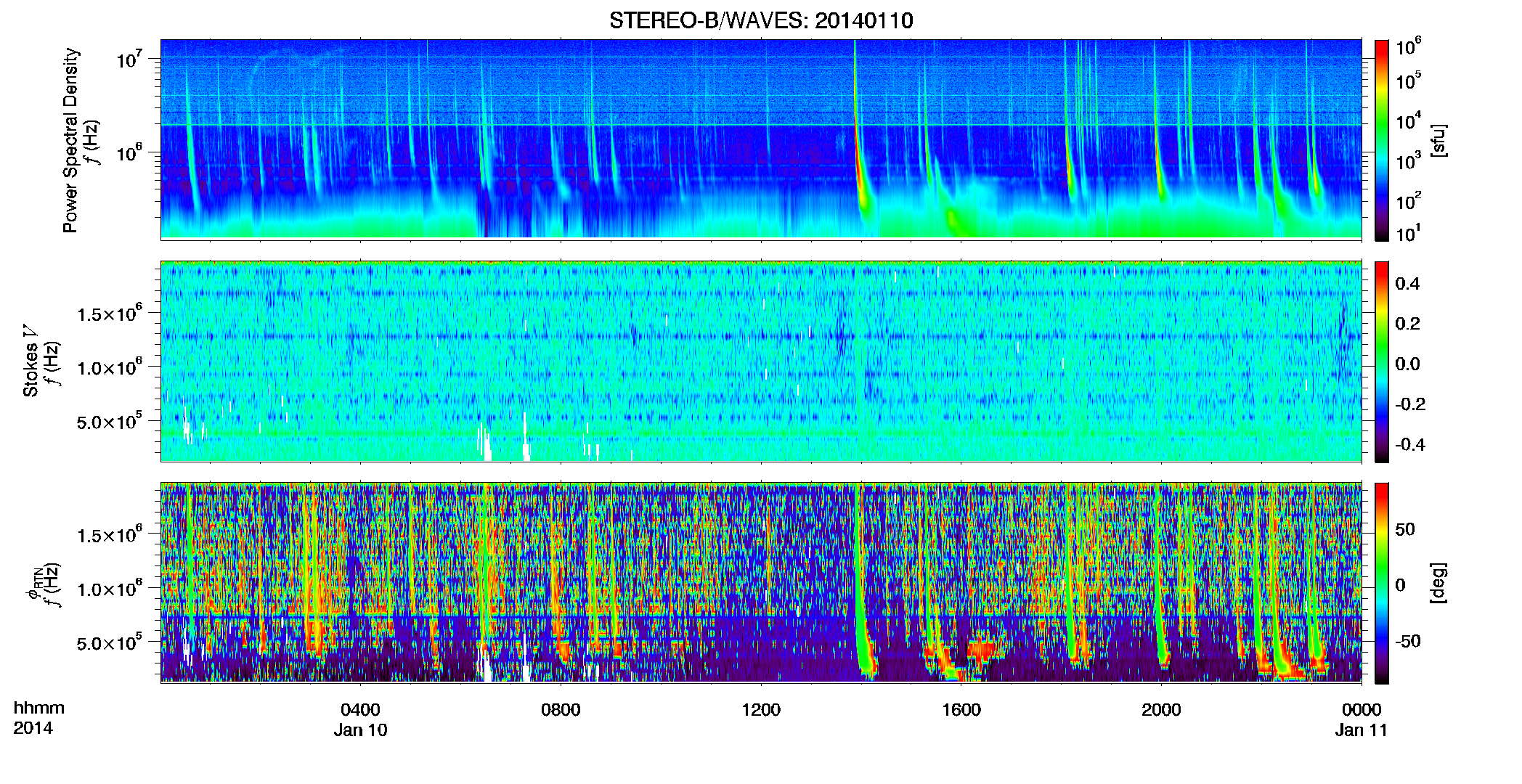Image resolution: width=1522 pixels, height=784 pixels.
Task: Click the 0.4 label on Stokes colorbar
Action: click(x=1408, y=284)
